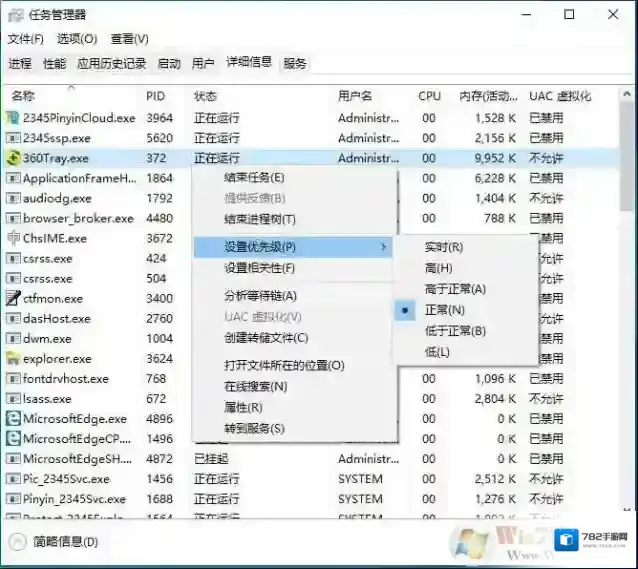Switch to the 用户 tab

coord(203,63)
